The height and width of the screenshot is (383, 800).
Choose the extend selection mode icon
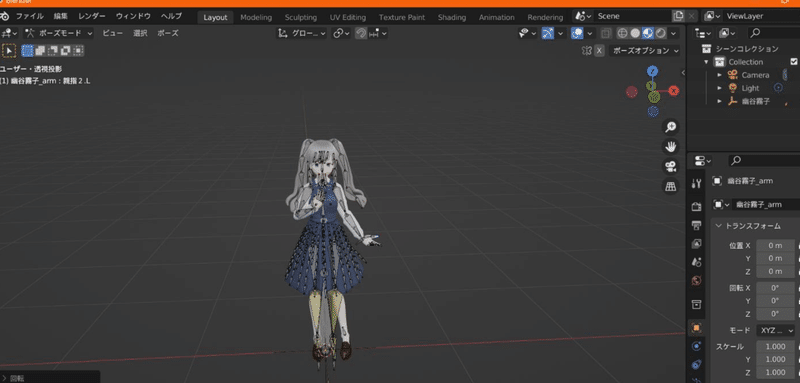[x=40, y=50]
